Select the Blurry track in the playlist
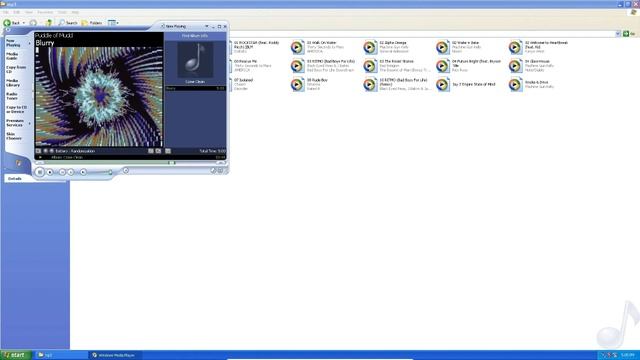Image resolution: width=640 pixels, height=360 pixels. [195, 88]
